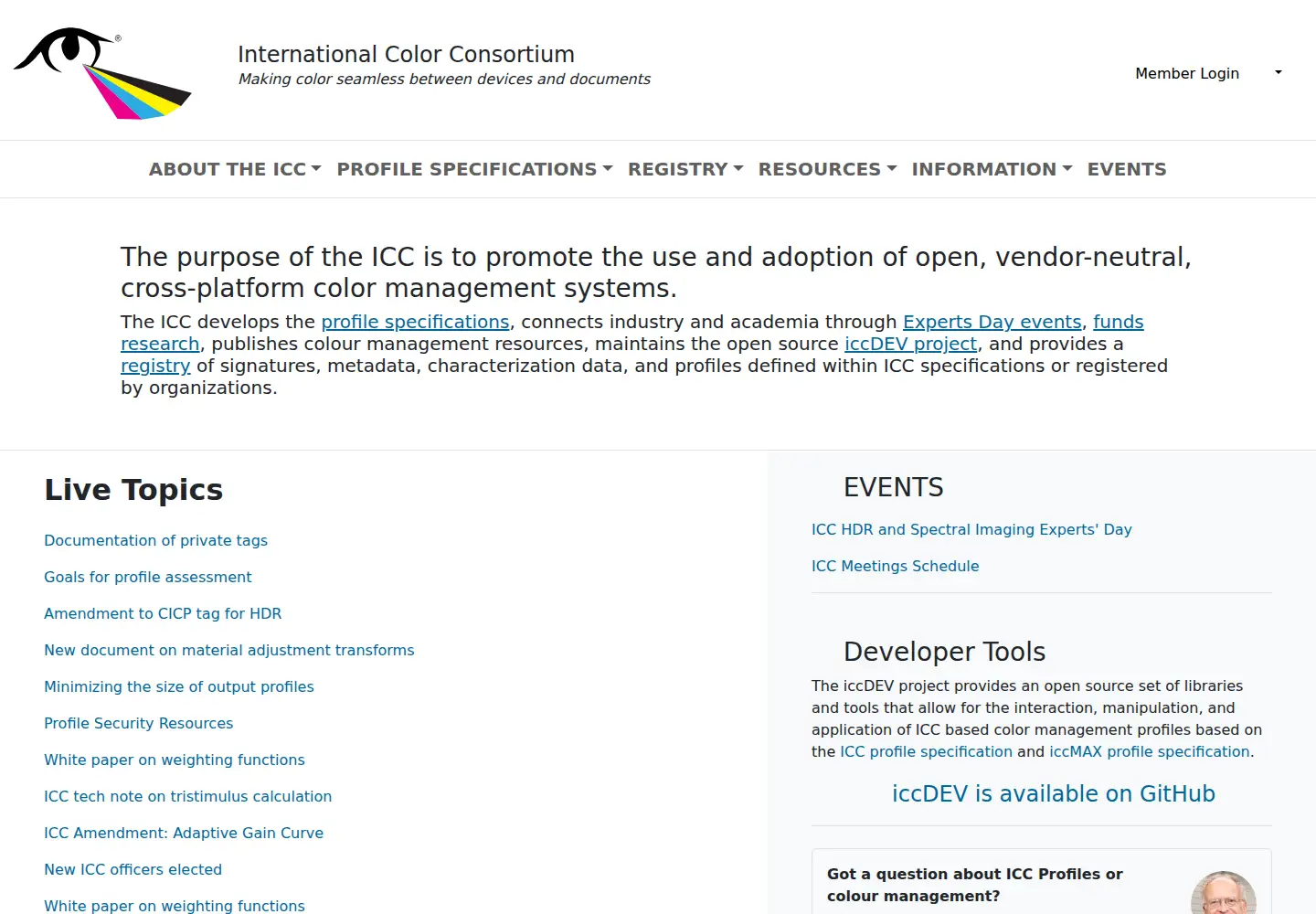Expand the INFORMATION menu

click(992, 169)
